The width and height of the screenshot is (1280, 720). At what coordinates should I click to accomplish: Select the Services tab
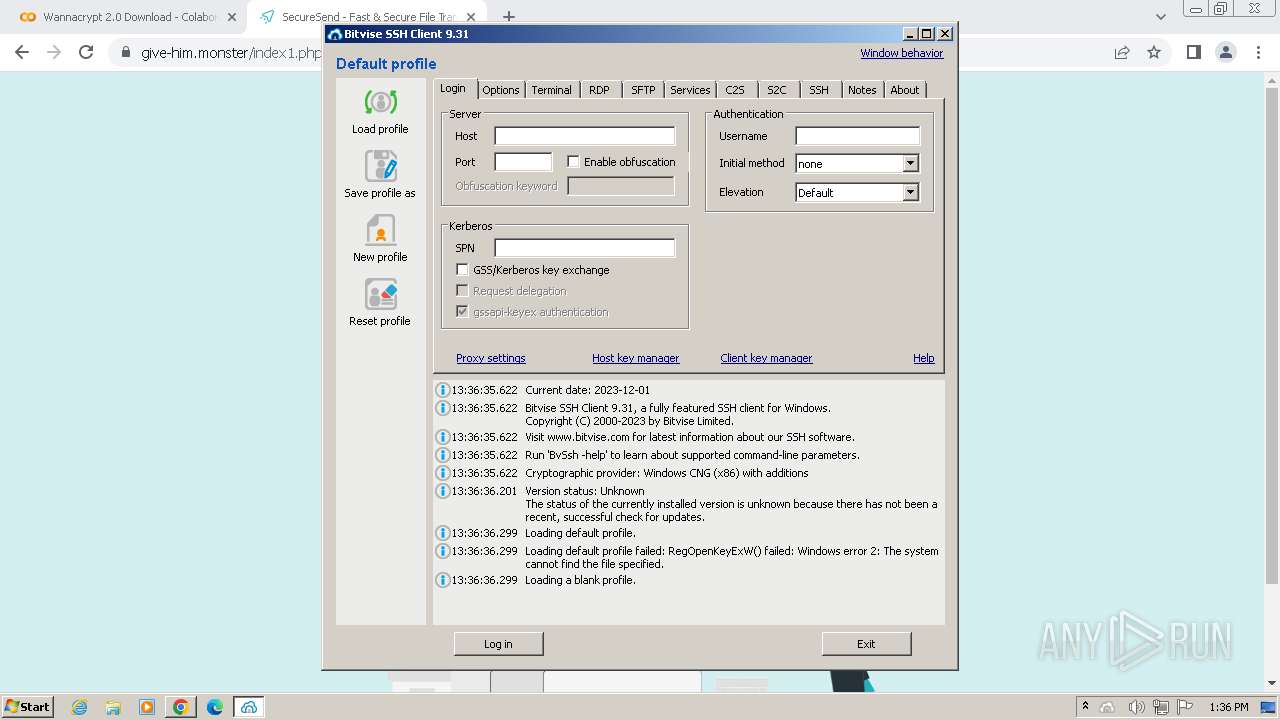(x=690, y=90)
